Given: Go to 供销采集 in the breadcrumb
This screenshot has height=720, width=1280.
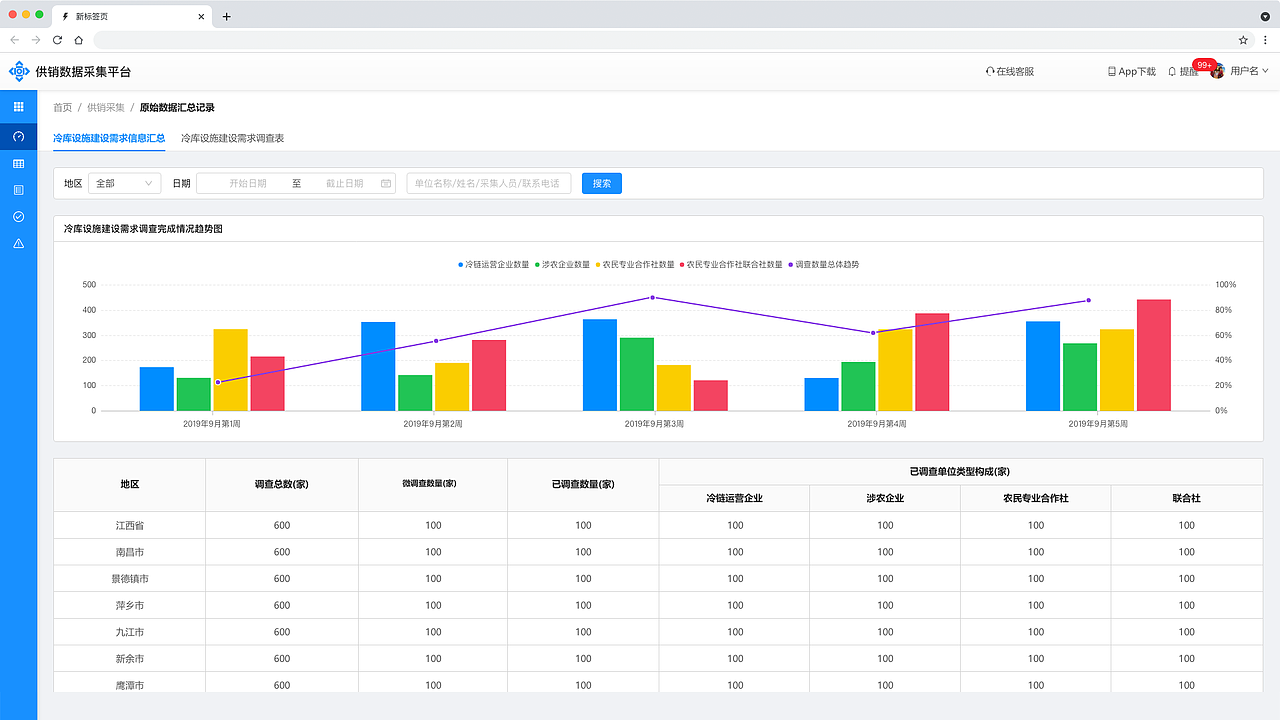Looking at the screenshot, I should 106,107.
